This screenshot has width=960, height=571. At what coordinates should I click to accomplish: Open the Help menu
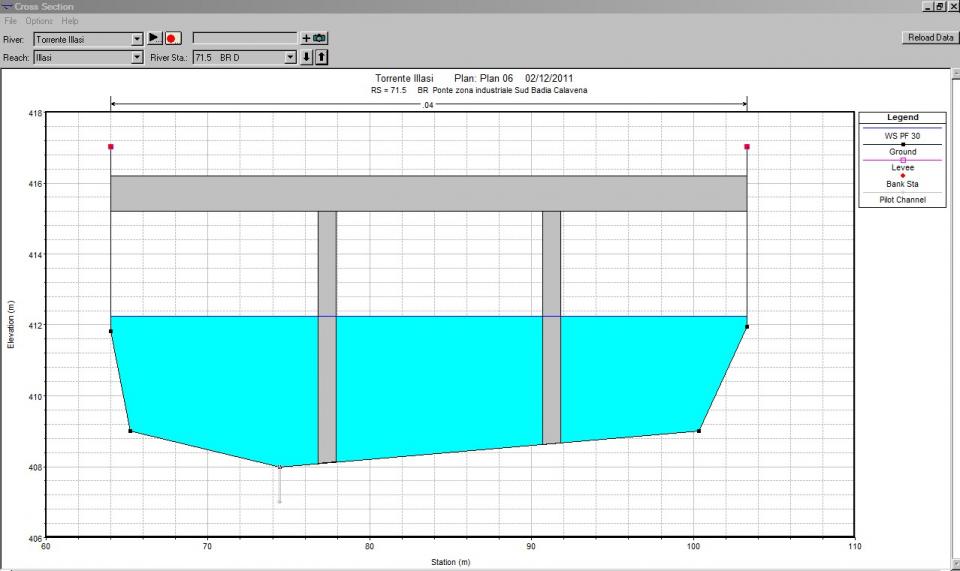coord(69,21)
